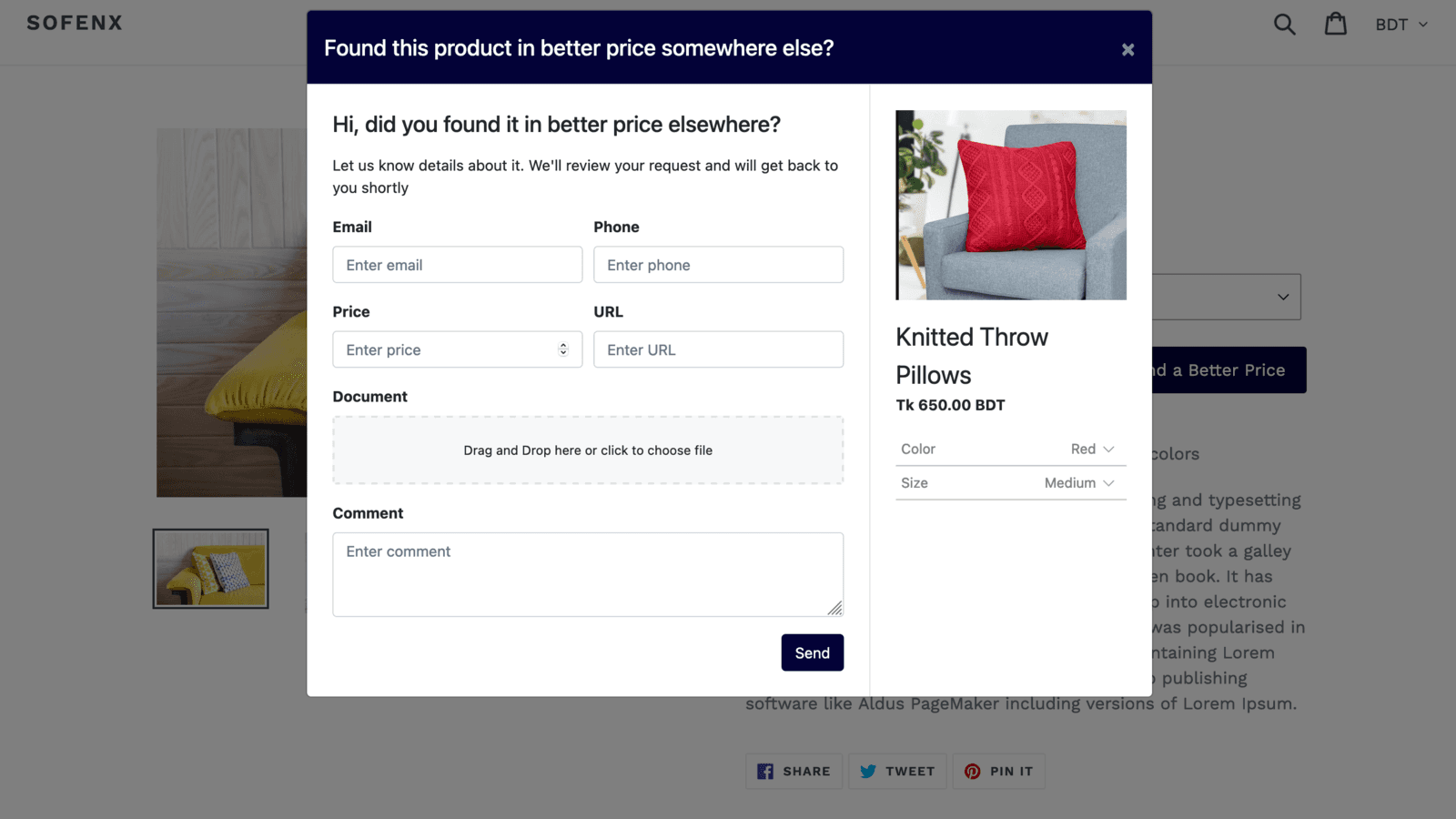Click the red Knitted Throw Pillows product image
This screenshot has width=1456, height=819.
pos(1010,205)
